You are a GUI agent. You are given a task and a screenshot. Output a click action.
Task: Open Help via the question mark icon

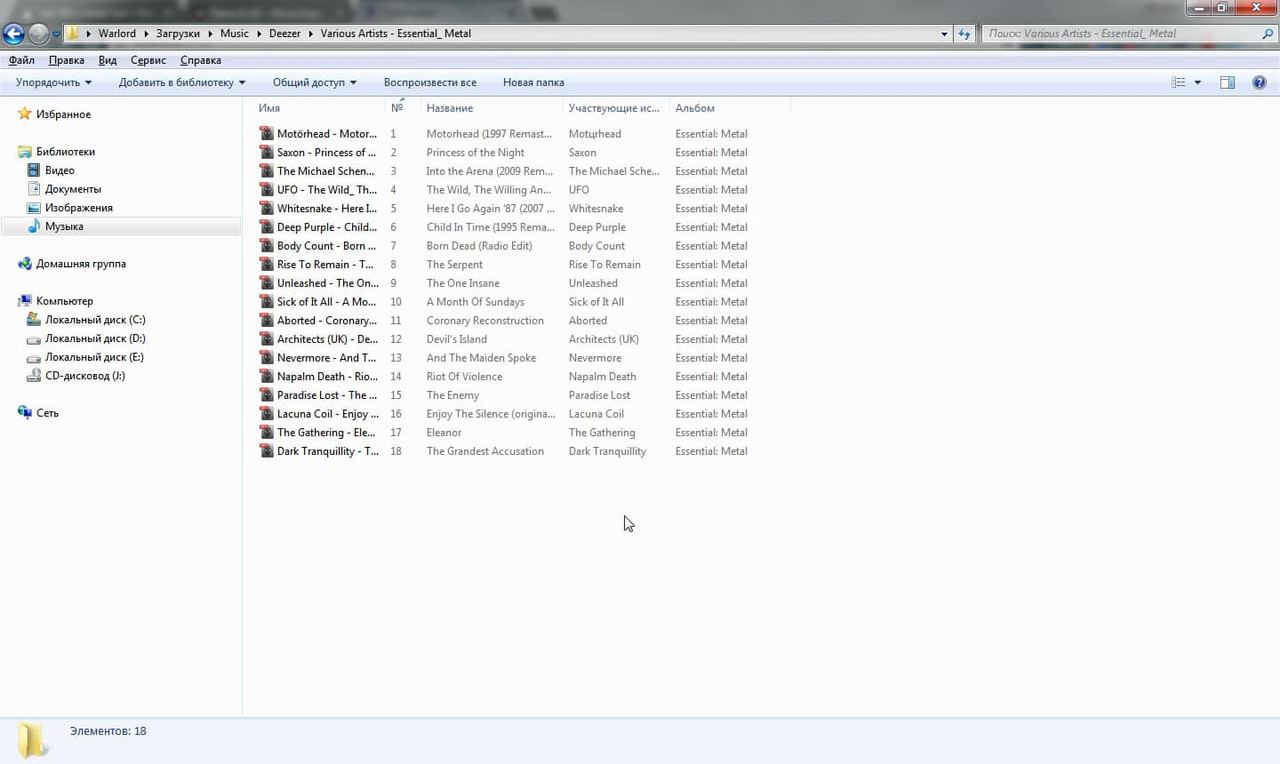point(1259,83)
